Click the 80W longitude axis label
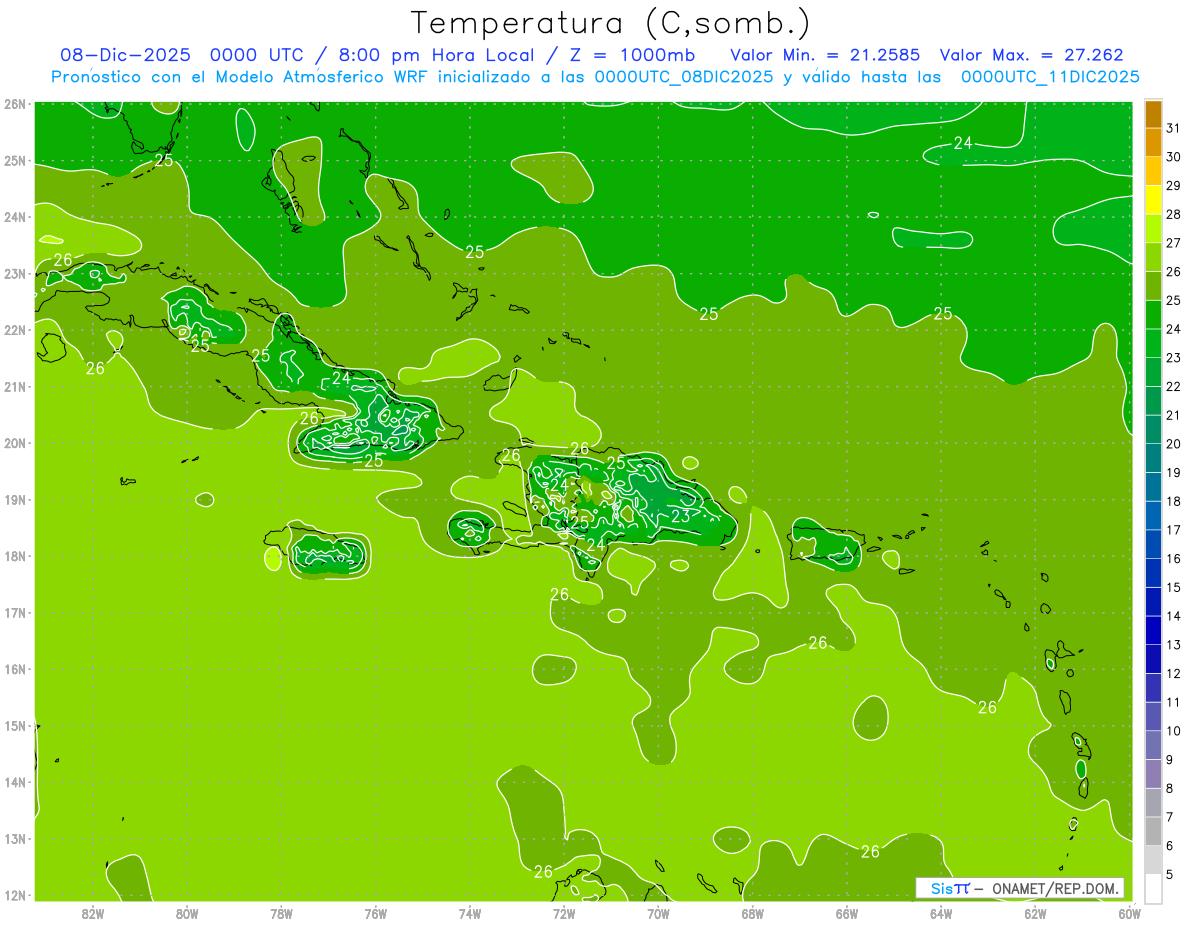Image resolution: width=1200 pixels, height=927 pixels. tap(187, 913)
